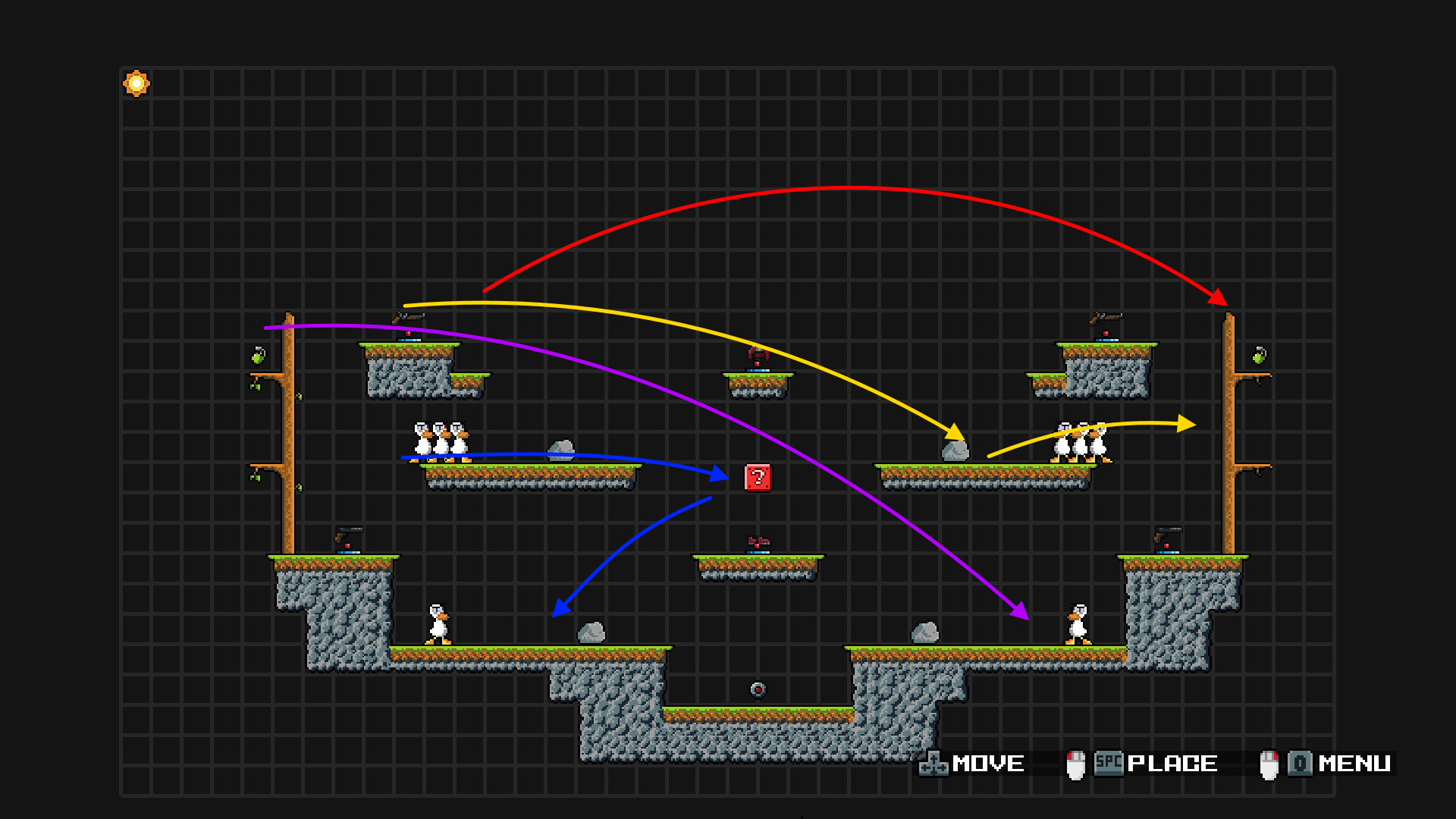
Task: Select the red question mark block
Action: coord(758,478)
